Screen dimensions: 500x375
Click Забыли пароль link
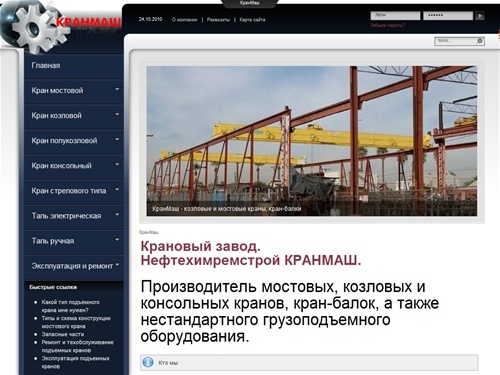[x=388, y=25]
